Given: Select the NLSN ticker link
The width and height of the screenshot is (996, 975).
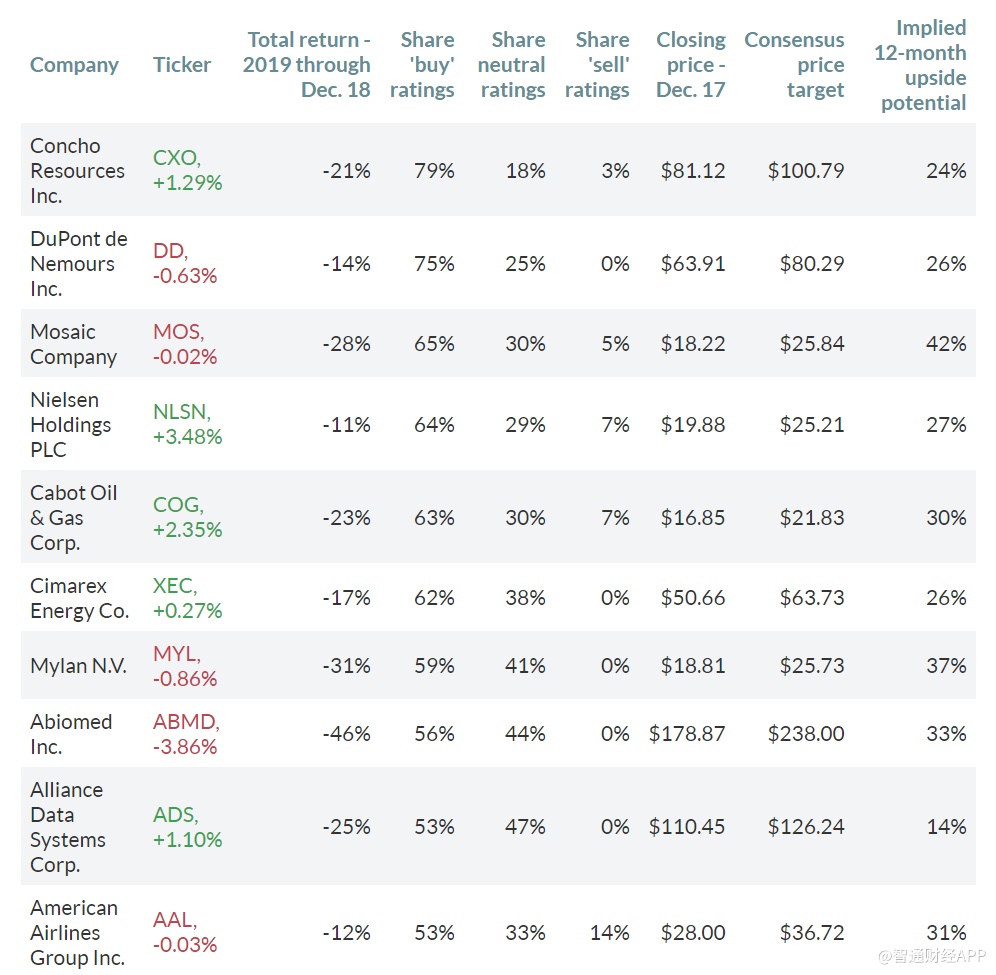Looking at the screenshot, I should [x=182, y=412].
